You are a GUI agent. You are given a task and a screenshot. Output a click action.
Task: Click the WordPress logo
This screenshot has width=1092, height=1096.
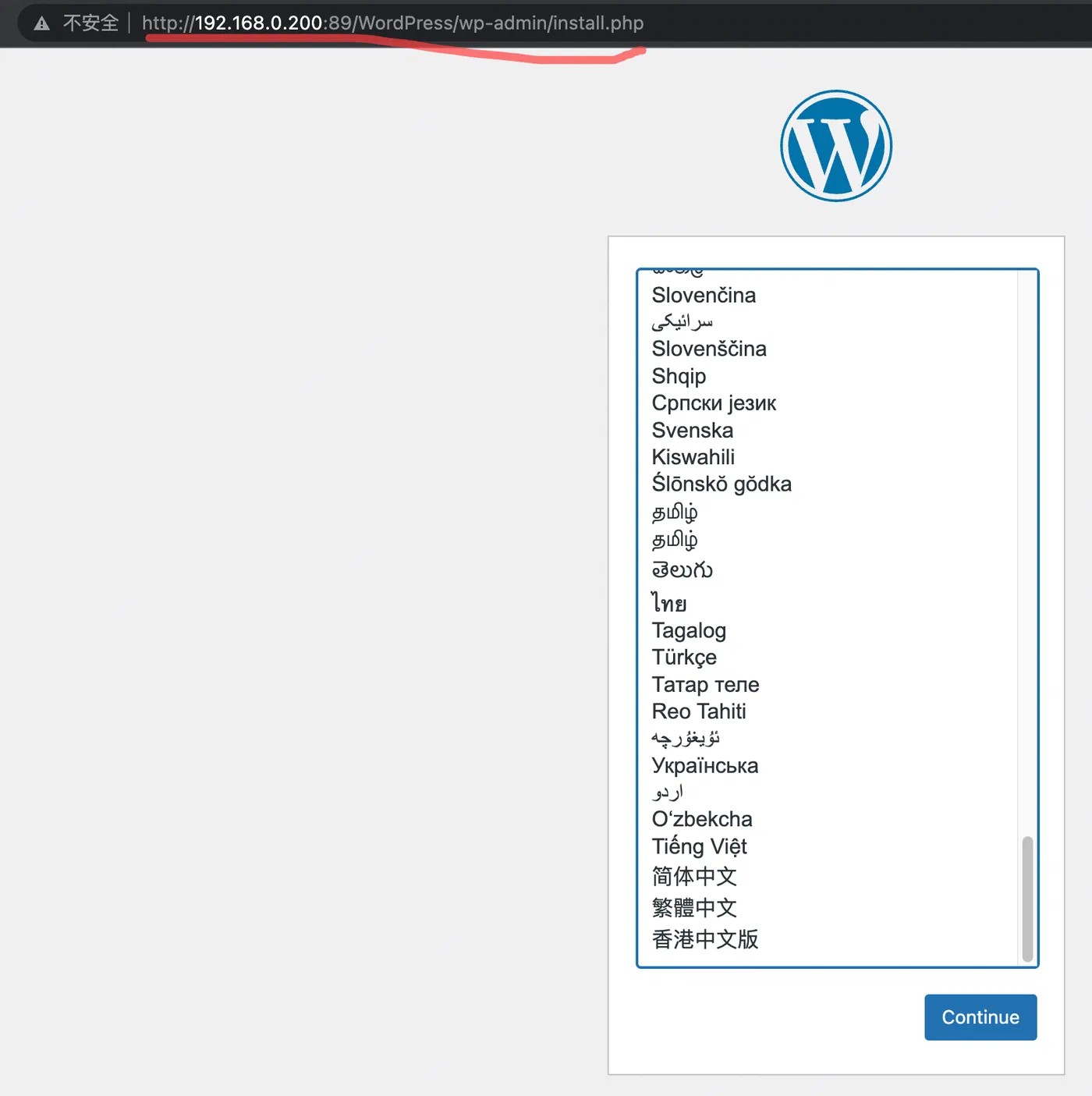pos(836,146)
